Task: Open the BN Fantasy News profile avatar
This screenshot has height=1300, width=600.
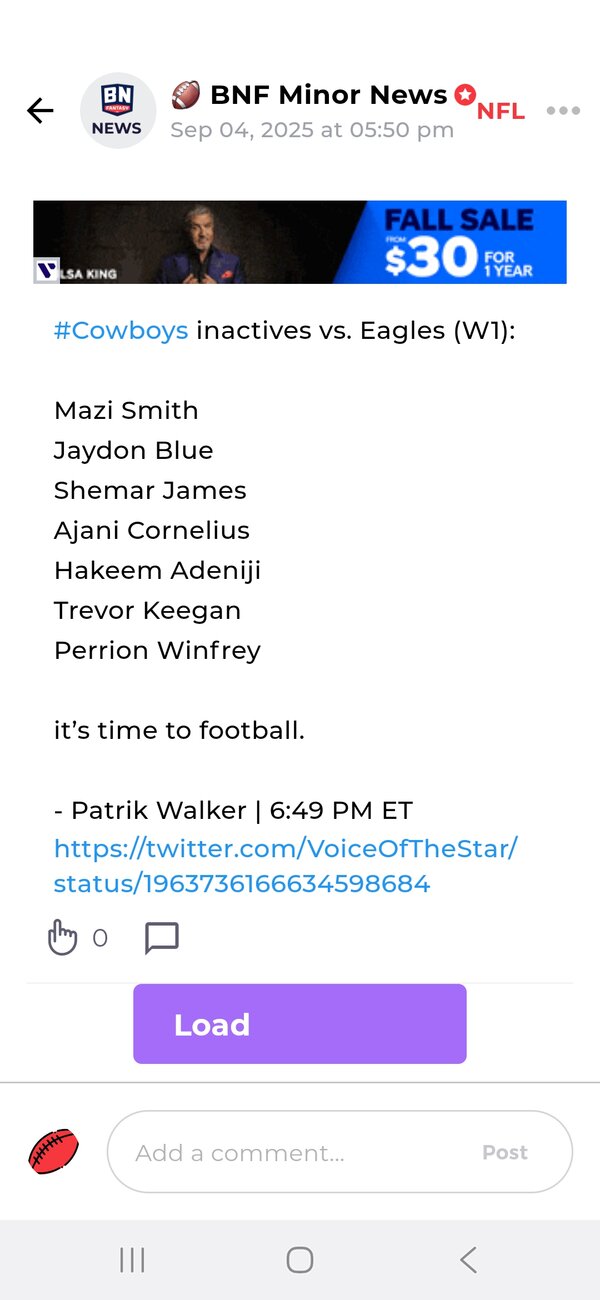Action: tap(118, 111)
